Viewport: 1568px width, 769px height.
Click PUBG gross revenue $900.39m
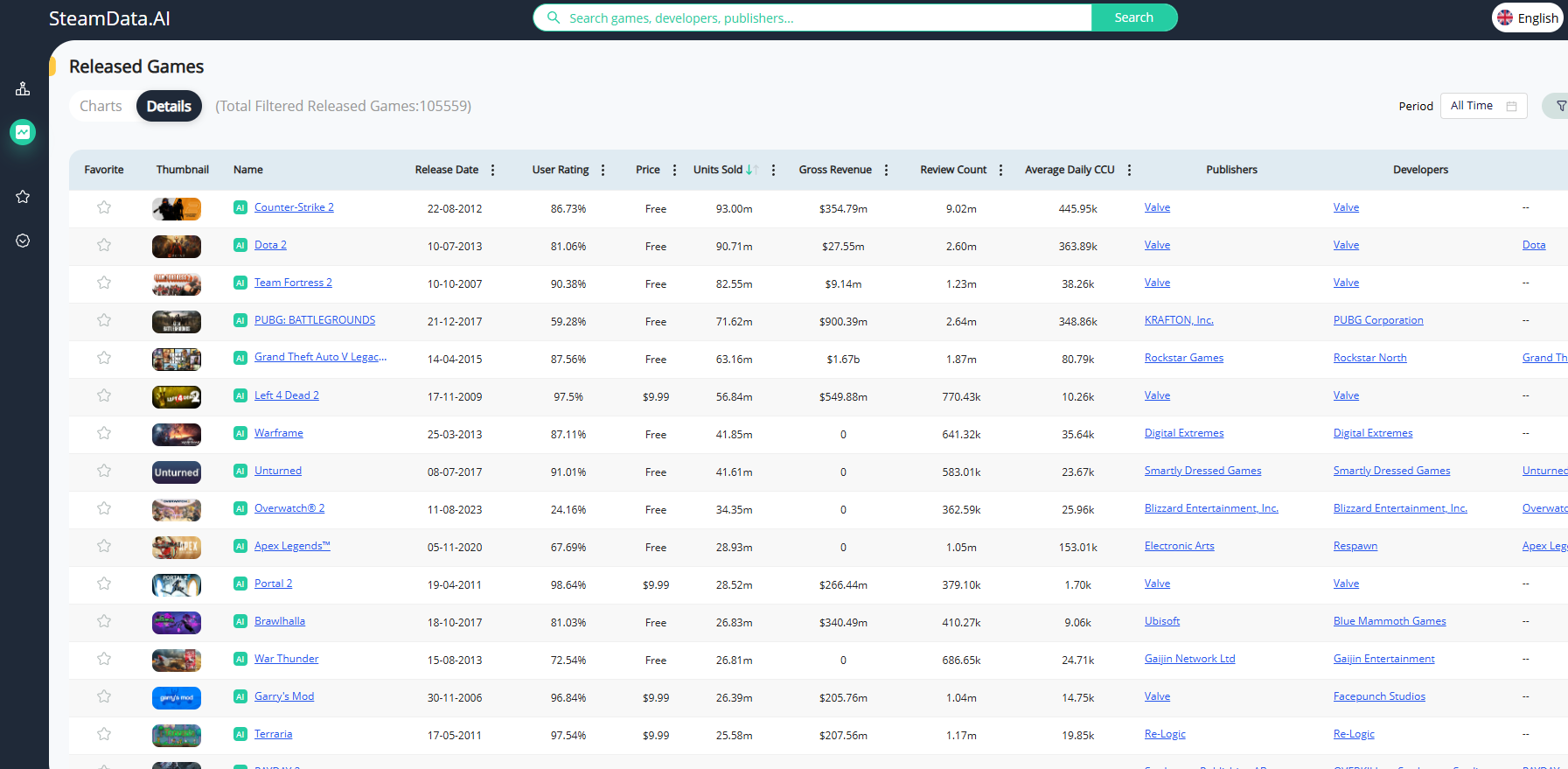tap(843, 322)
